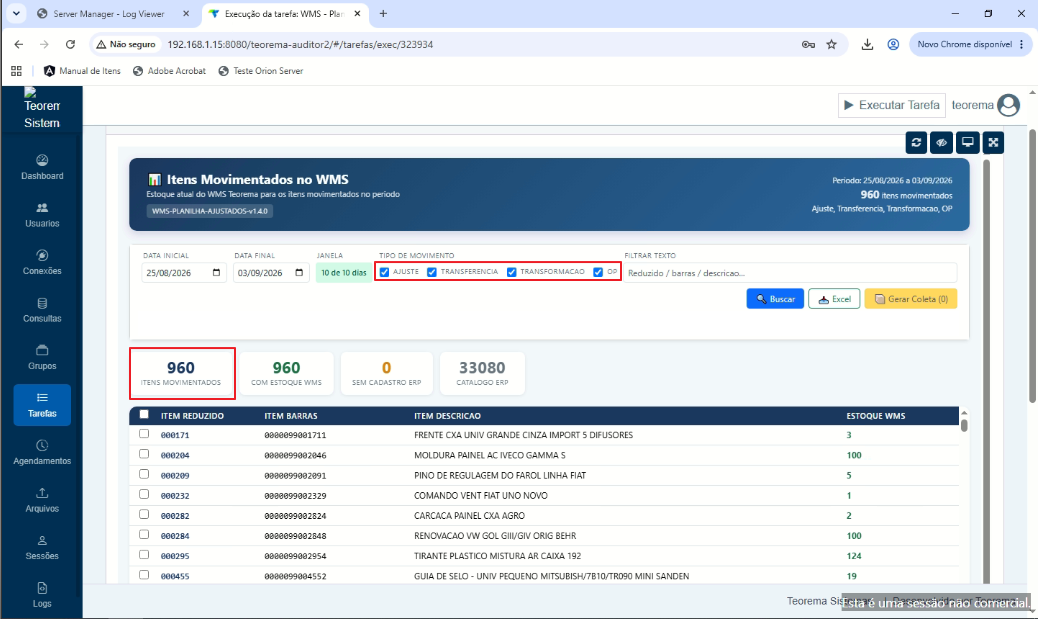Open the calendar picker for Data Final

(299, 273)
